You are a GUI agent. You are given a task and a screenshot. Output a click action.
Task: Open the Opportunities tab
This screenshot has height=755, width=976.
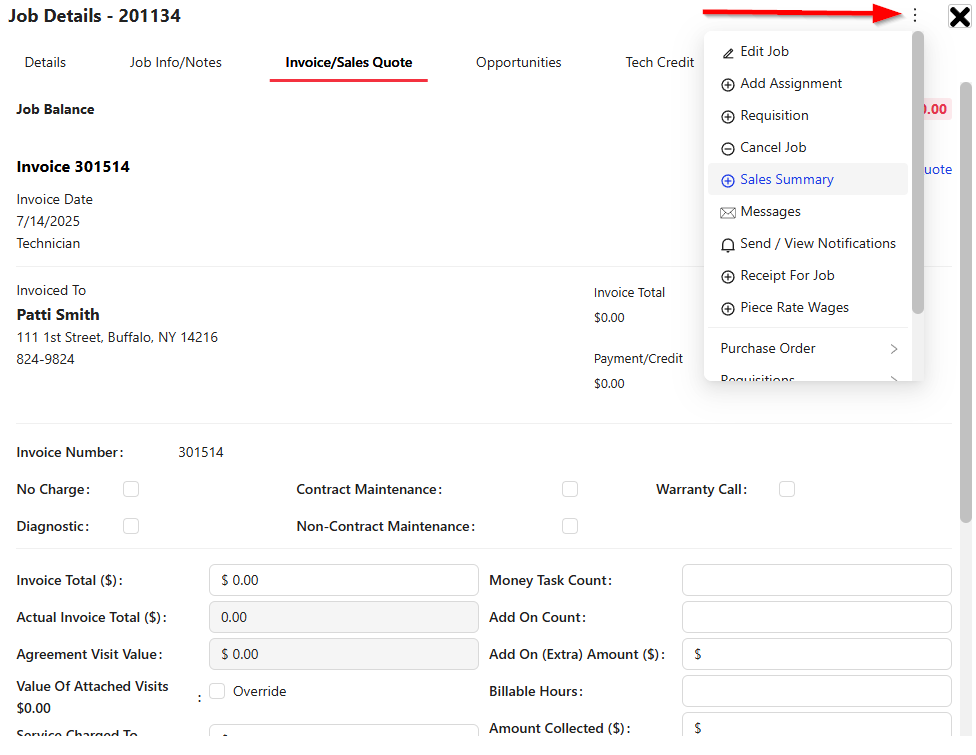tap(518, 62)
